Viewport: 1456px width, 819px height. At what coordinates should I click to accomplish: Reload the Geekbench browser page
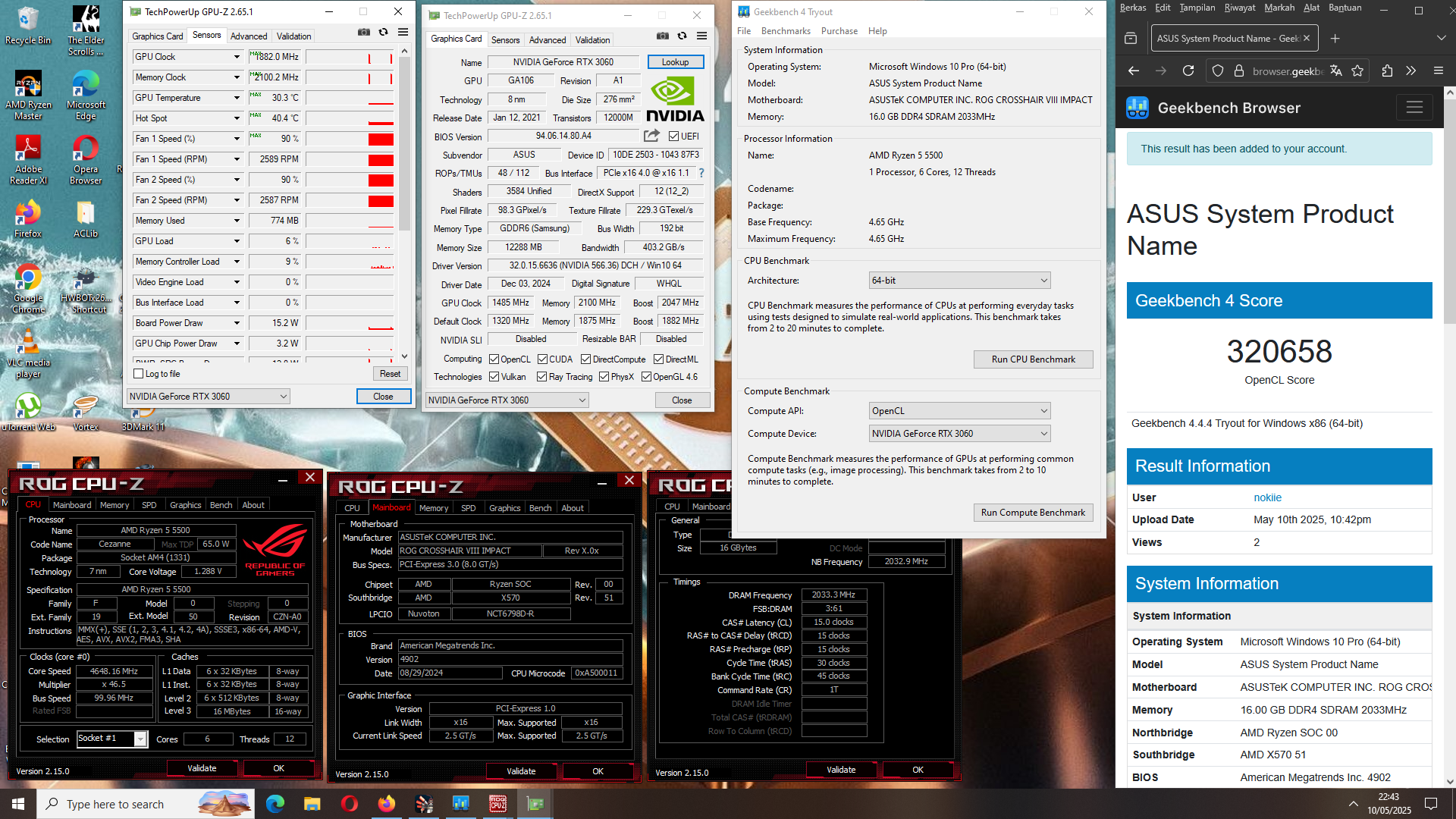[x=1188, y=71]
